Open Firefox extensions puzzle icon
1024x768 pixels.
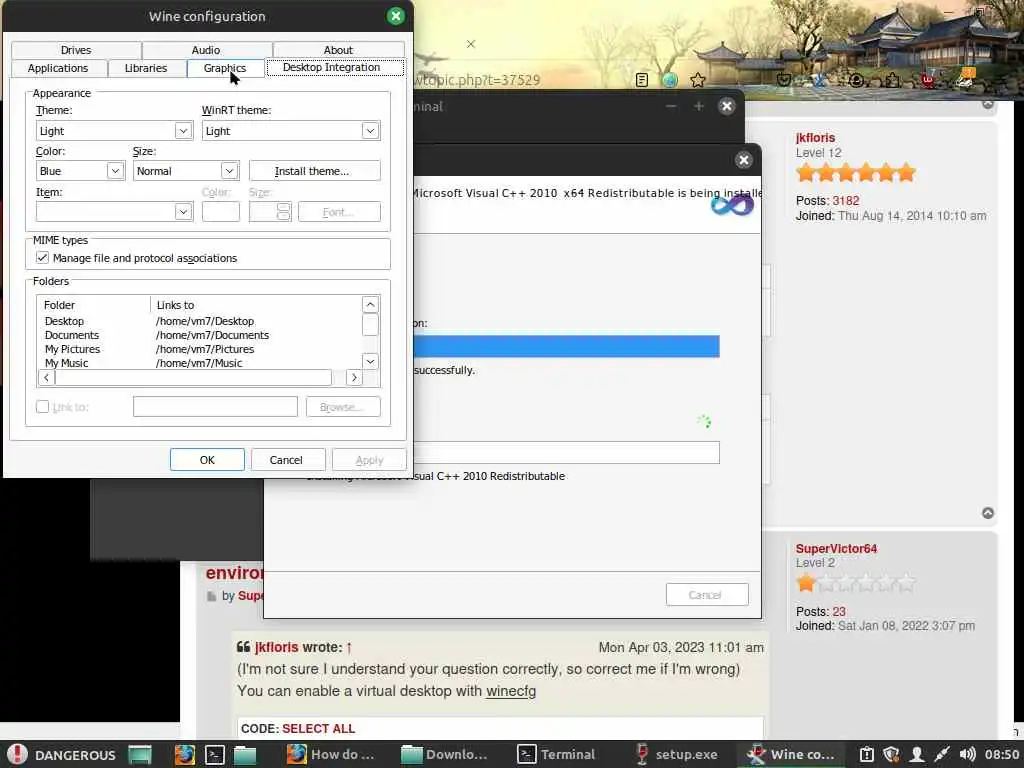tap(893, 80)
